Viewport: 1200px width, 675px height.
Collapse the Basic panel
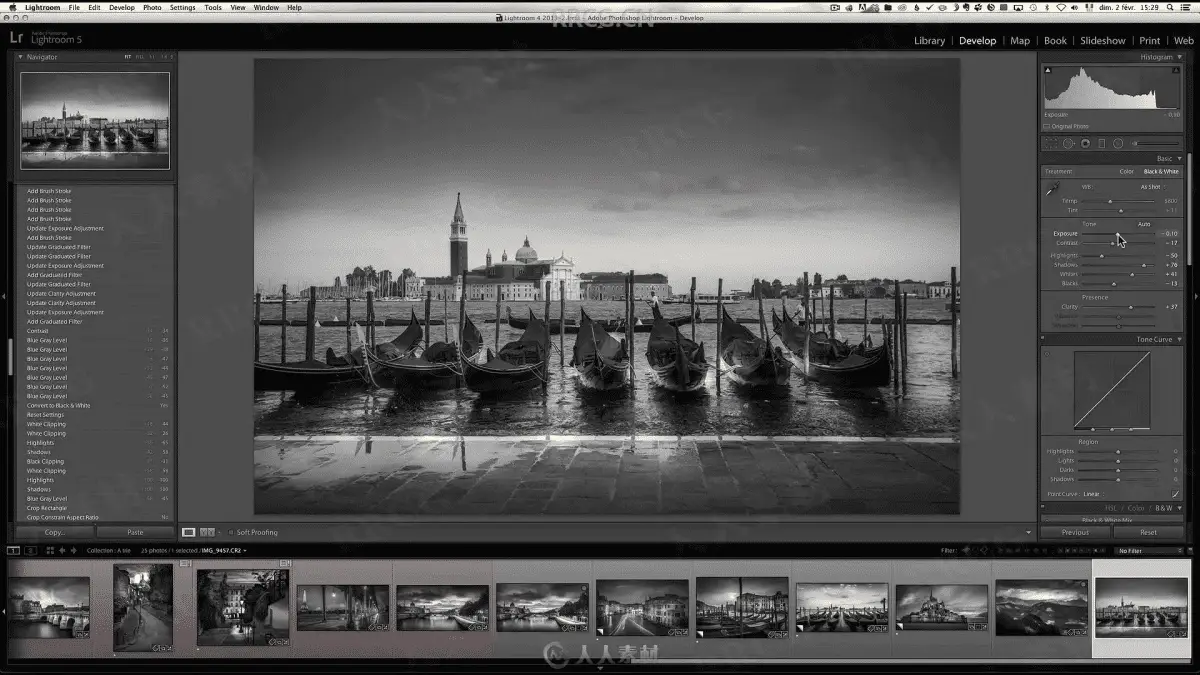1179,159
